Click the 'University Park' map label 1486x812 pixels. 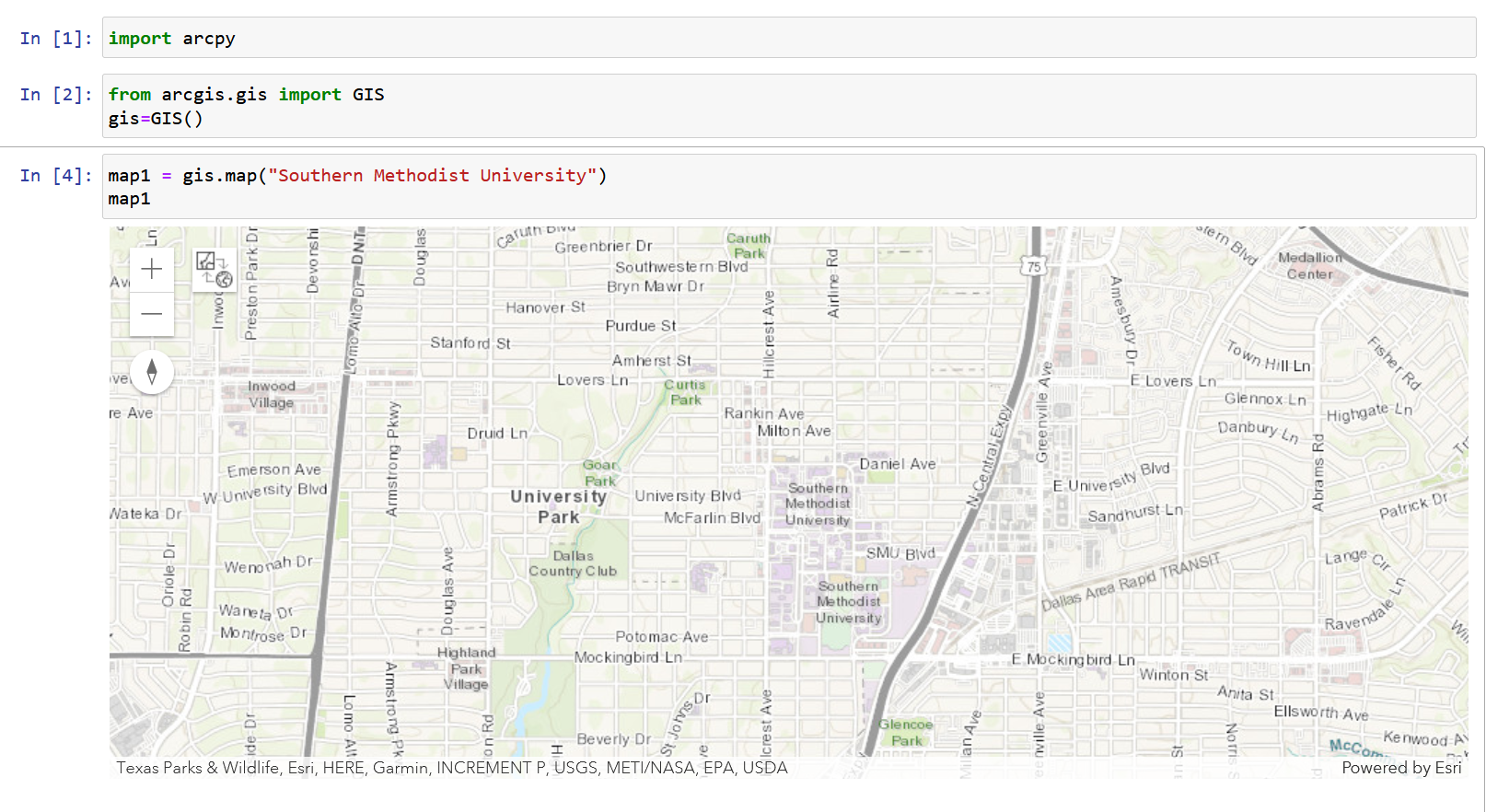pyautogui.click(x=559, y=506)
